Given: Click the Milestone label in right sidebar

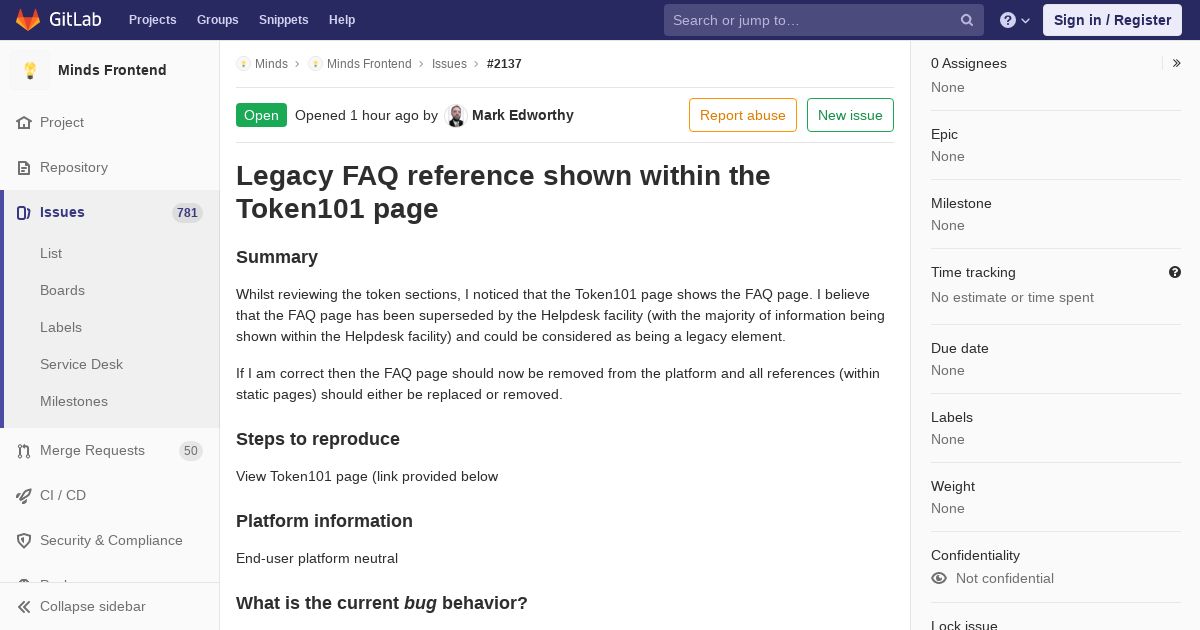Looking at the screenshot, I should tap(961, 203).
